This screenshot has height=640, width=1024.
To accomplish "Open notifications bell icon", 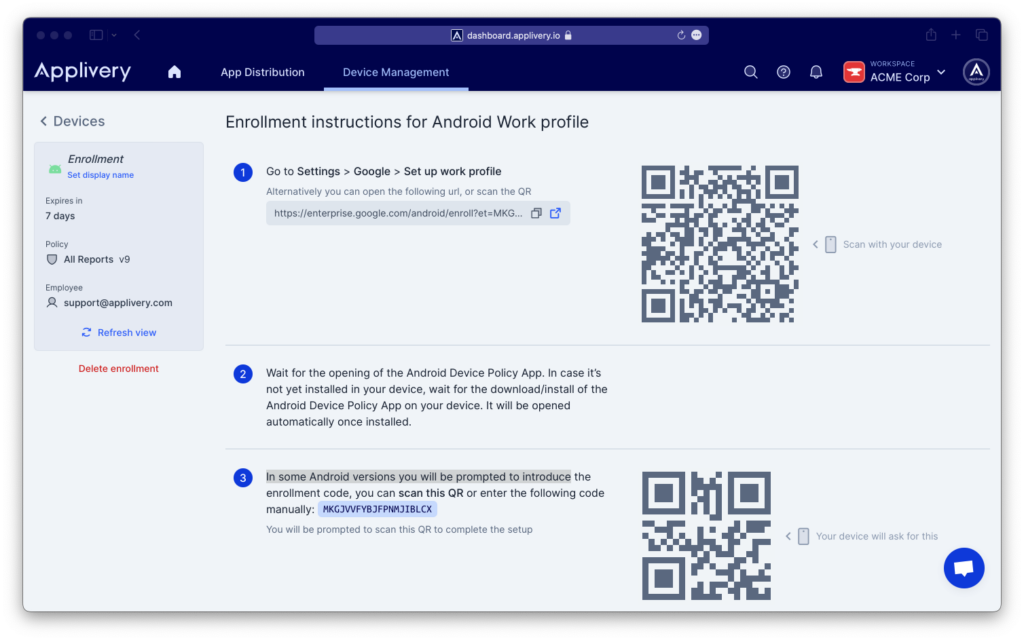I will coord(816,72).
